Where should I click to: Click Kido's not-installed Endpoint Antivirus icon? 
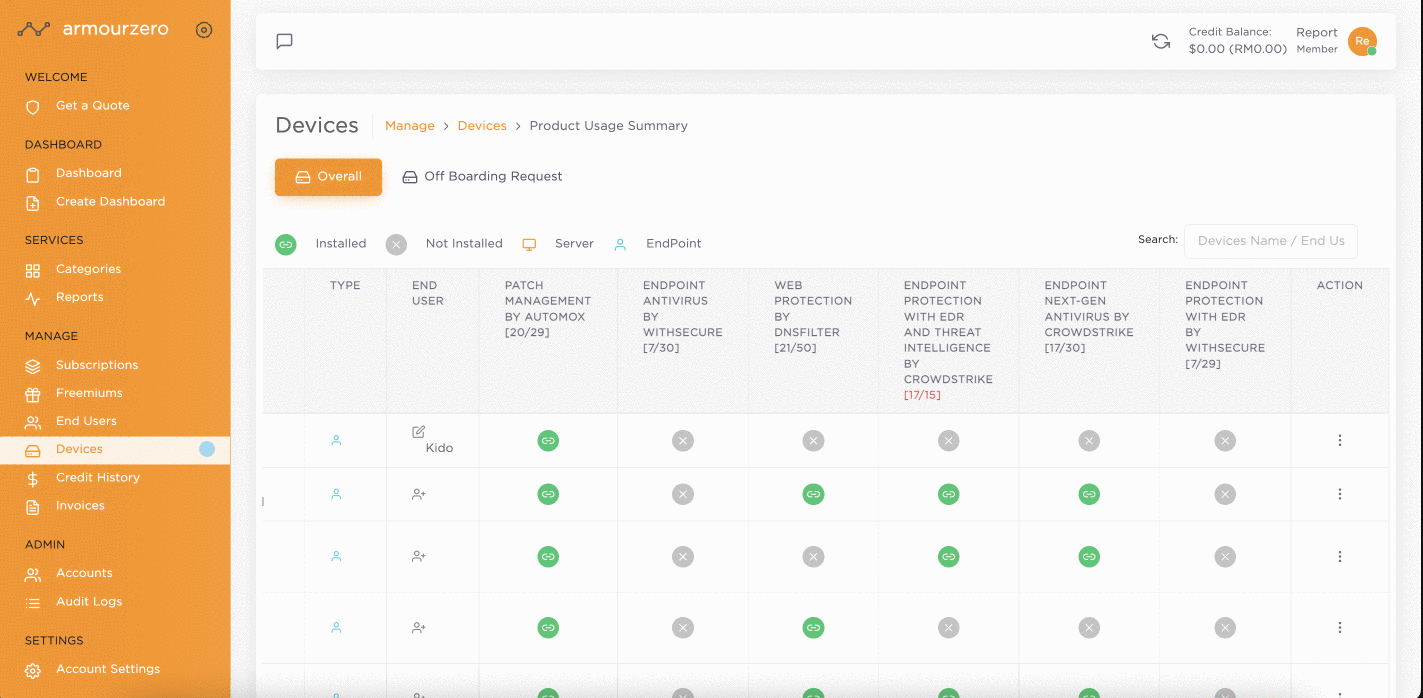[683, 440]
